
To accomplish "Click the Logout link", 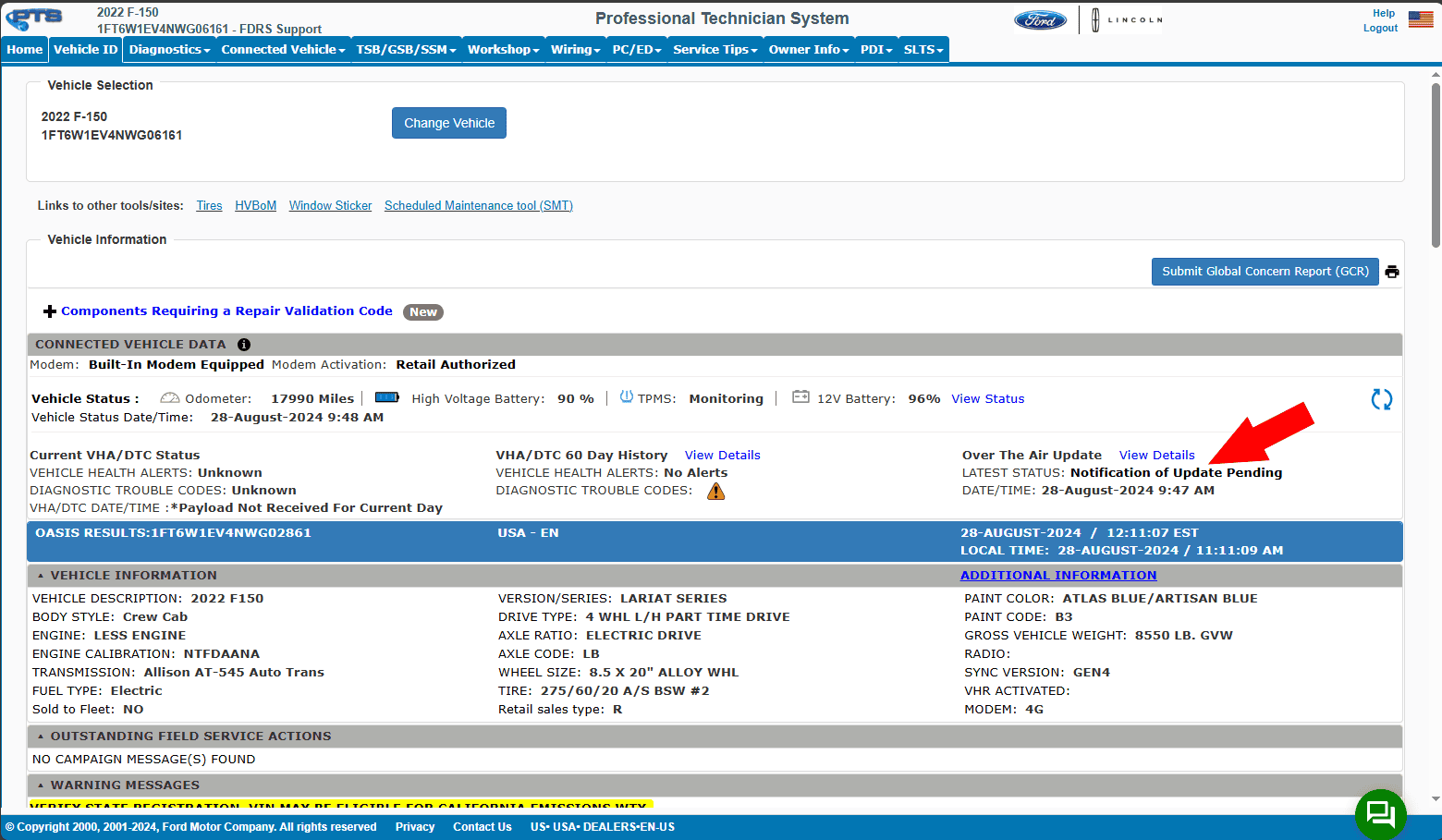I will click(x=1380, y=28).
